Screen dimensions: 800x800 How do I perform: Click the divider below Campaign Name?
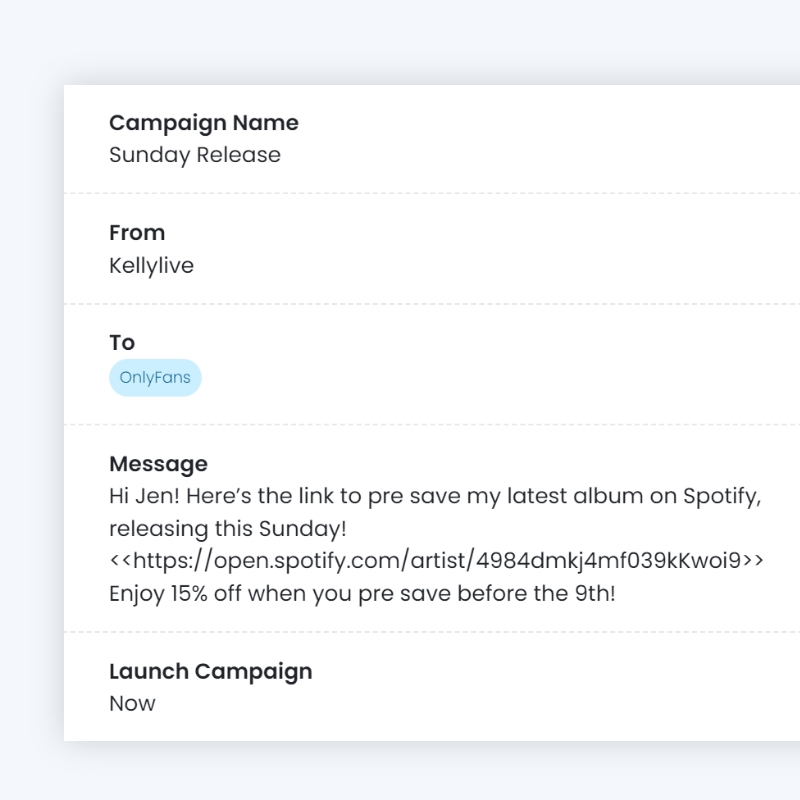(x=430, y=192)
